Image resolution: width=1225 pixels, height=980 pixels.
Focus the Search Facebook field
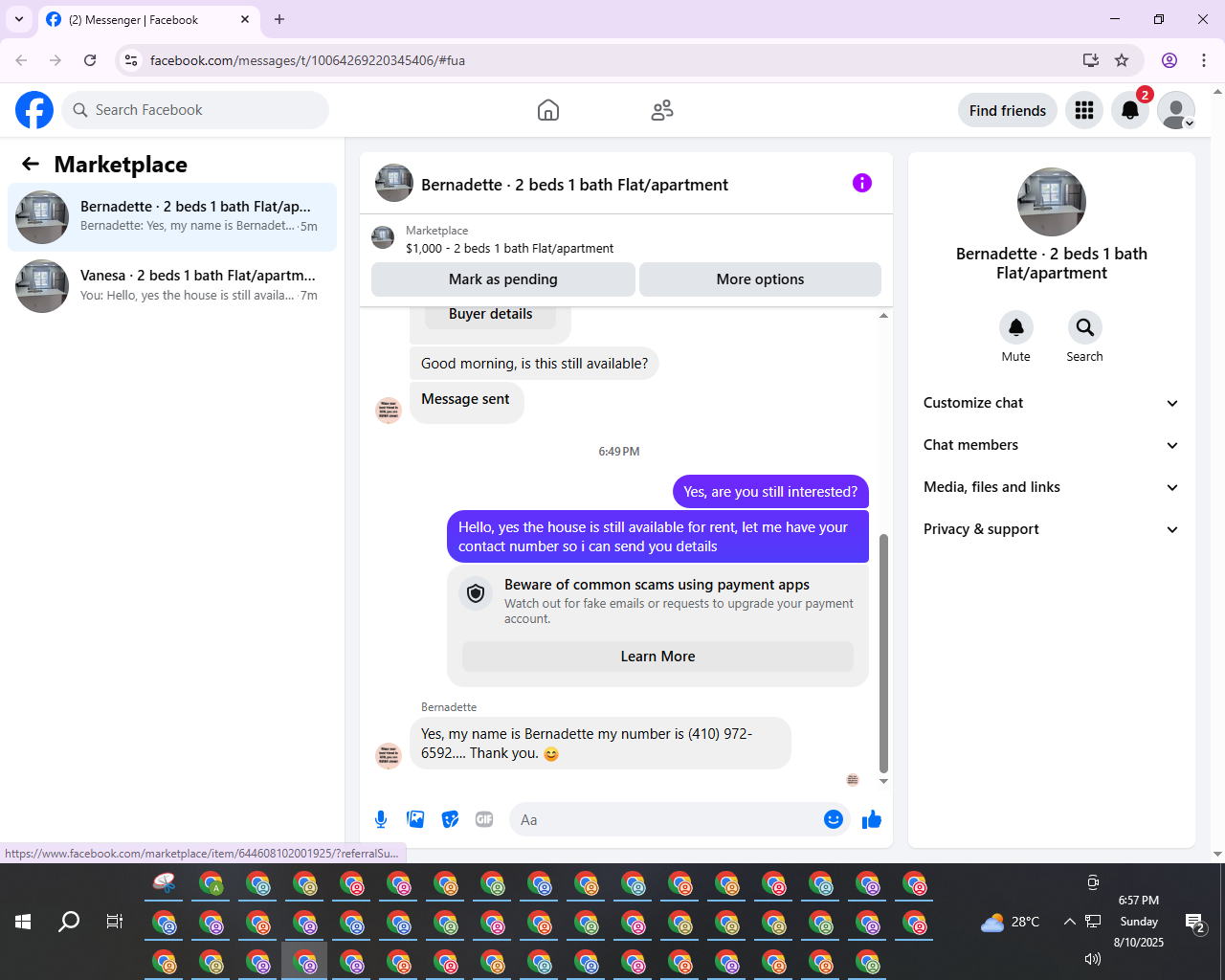tap(195, 110)
